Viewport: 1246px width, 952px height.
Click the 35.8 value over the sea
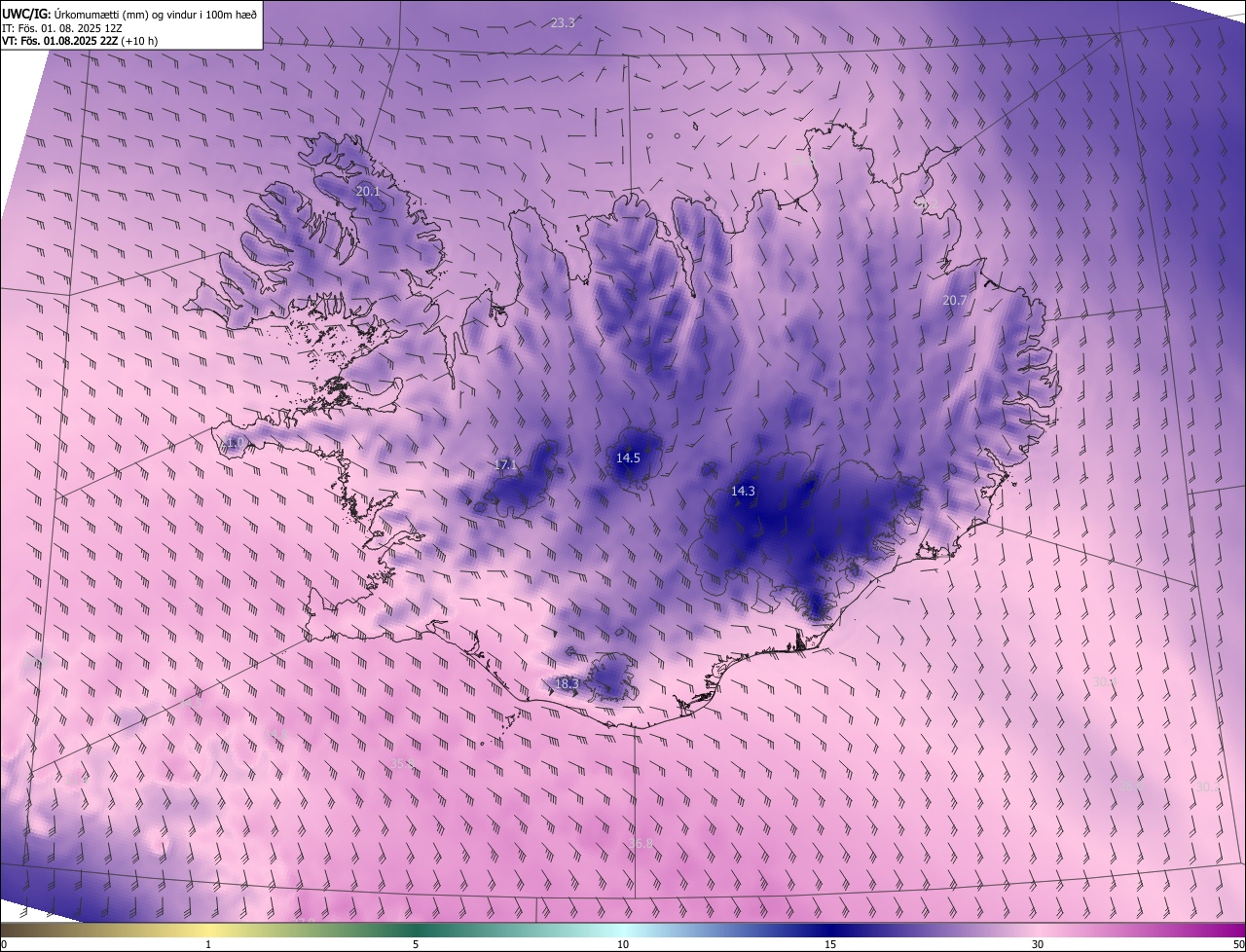403,764
